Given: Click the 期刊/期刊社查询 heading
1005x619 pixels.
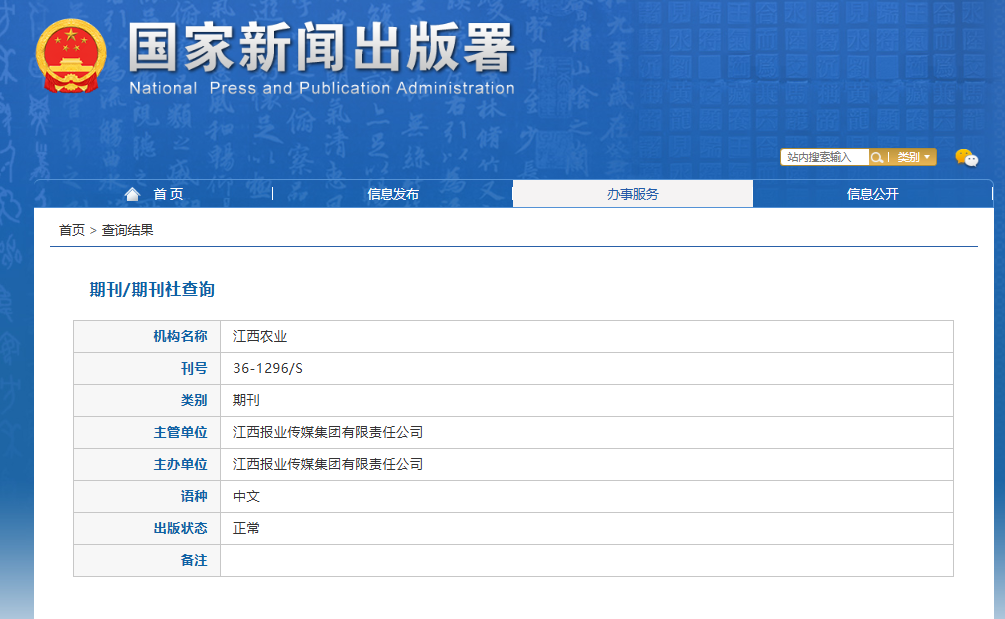Looking at the screenshot, I should pyautogui.click(x=152, y=290).
